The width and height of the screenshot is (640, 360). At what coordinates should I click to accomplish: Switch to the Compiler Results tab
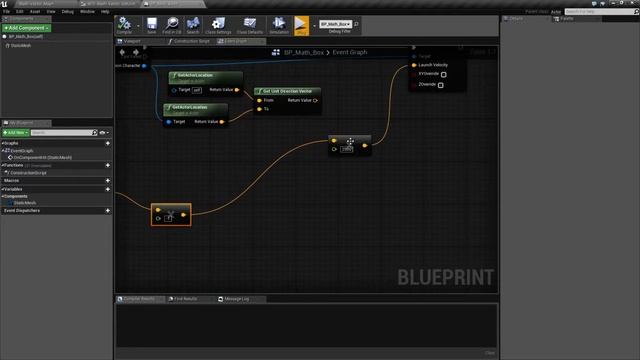tap(140, 299)
